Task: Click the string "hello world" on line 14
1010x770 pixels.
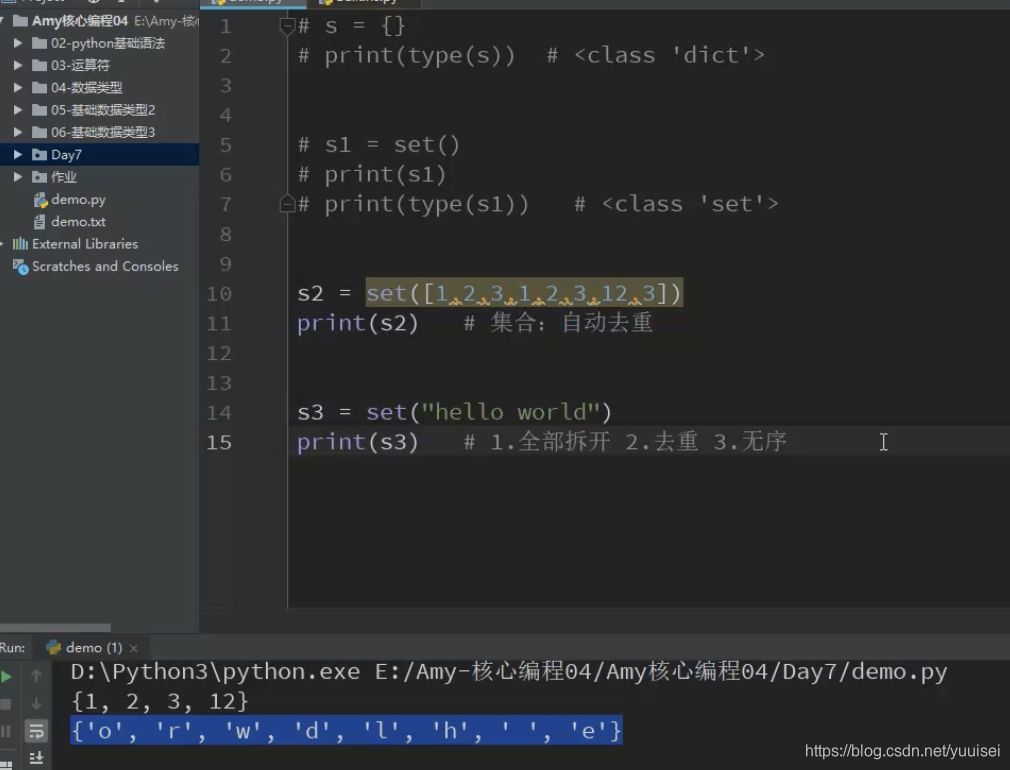Action: [511, 412]
